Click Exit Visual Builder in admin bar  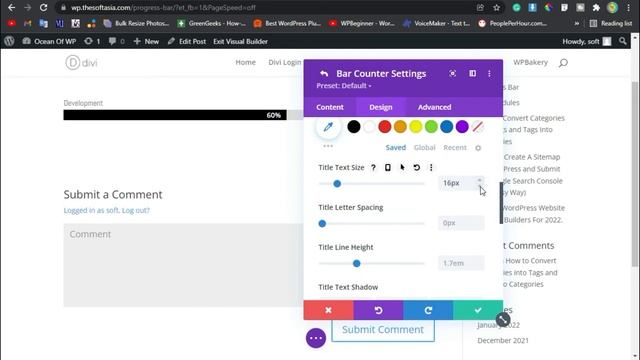click(x=240, y=41)
